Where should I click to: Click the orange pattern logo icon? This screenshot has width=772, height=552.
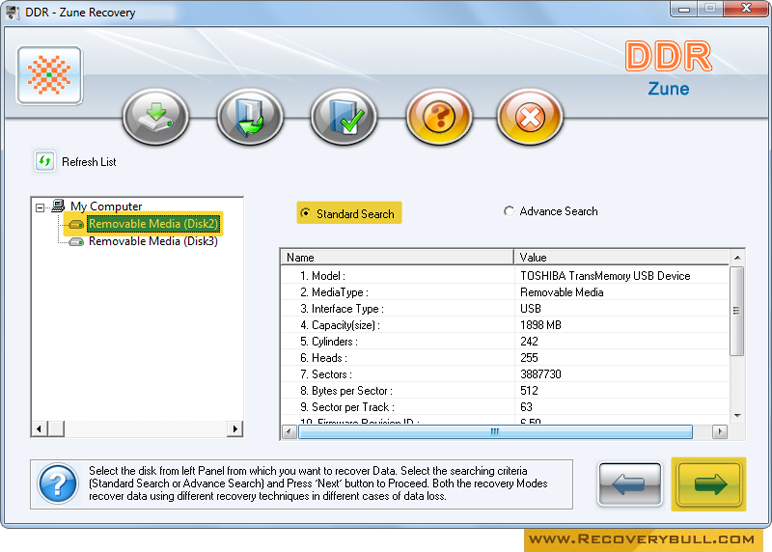click(x=49, y=75)
